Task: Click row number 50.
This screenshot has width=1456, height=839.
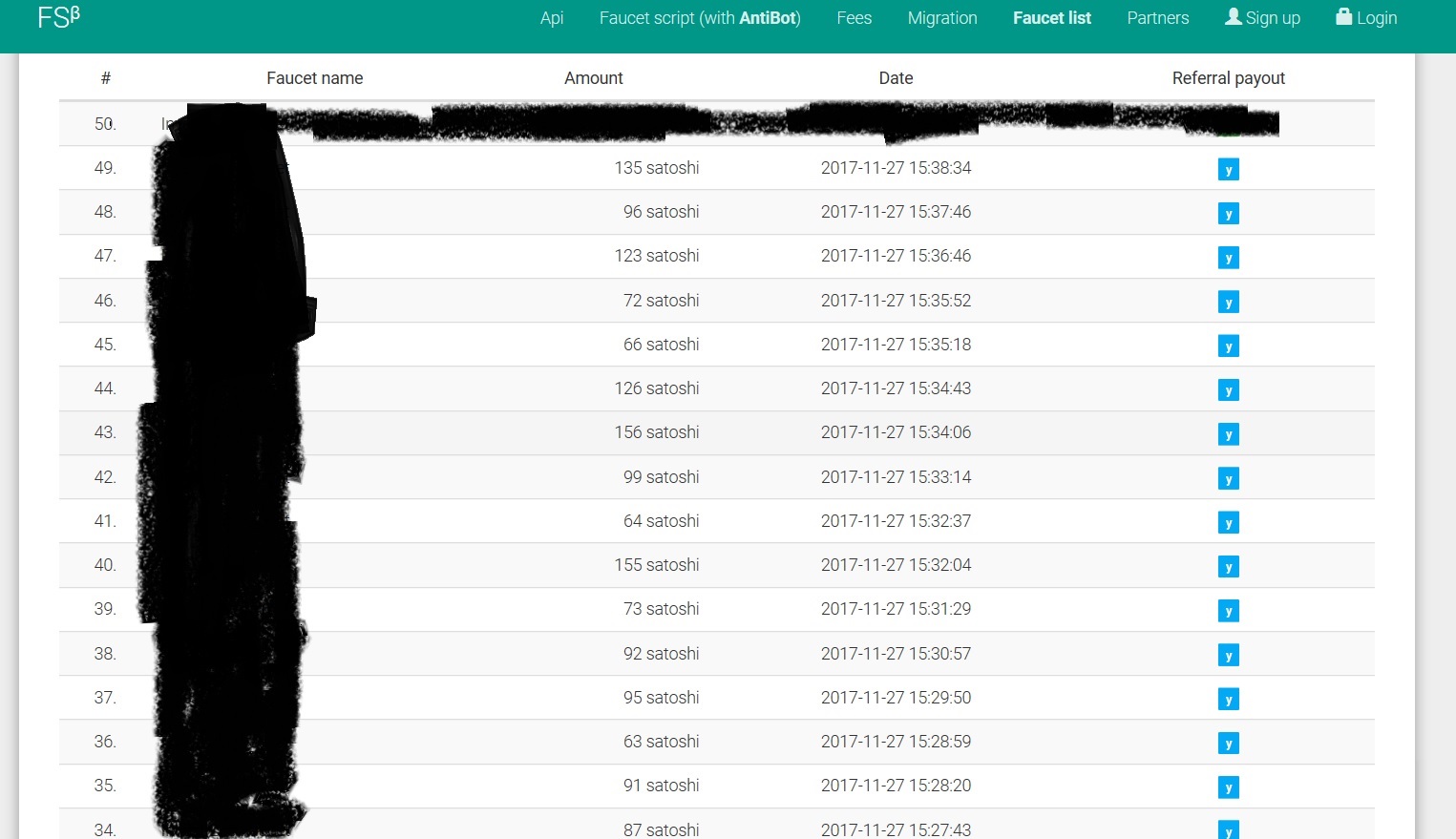Action: click(105, 124)
